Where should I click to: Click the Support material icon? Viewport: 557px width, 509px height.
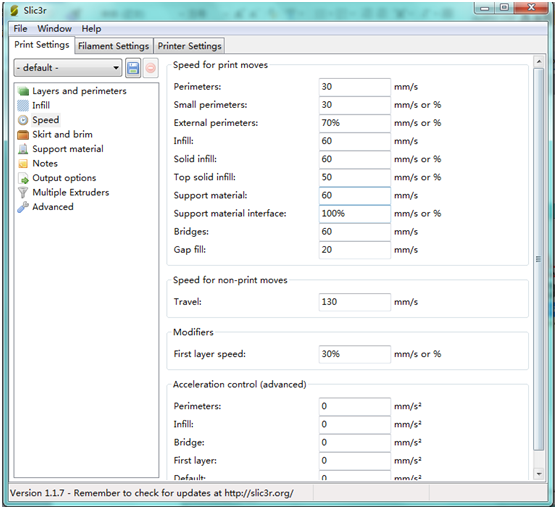click(23, 149)
